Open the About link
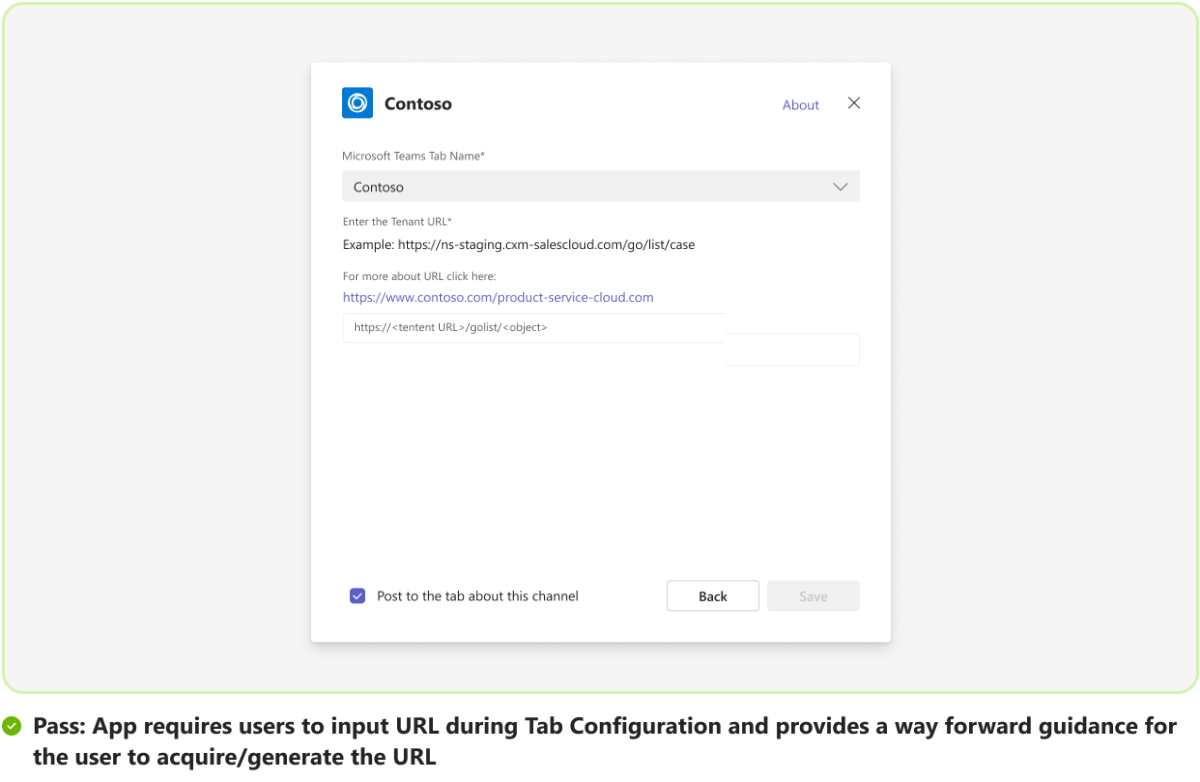Image resolution: width=1200 pixels, height=782 pixels. tap(800, 104)
